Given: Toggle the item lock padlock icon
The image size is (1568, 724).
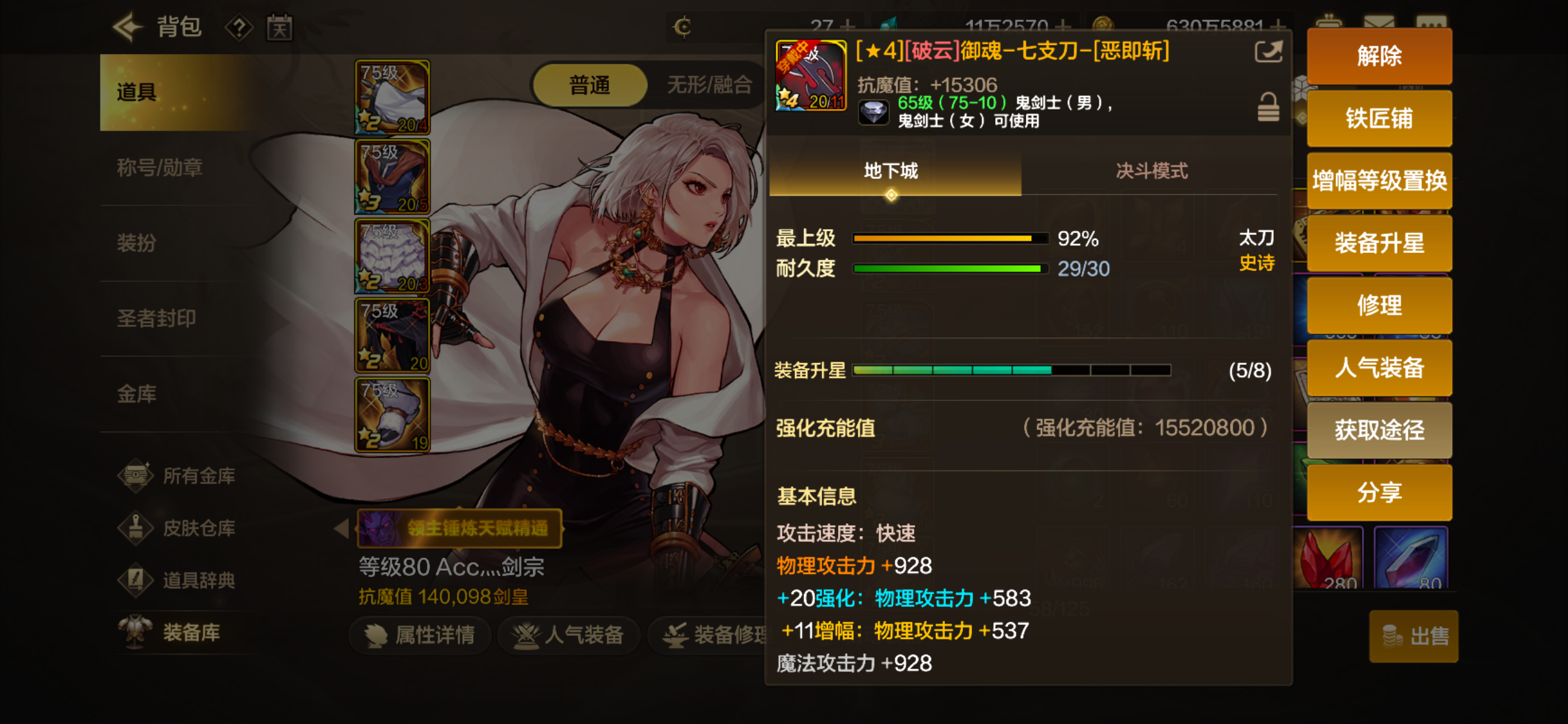Looking at the screenshot, I should (x=1268, y=107).
